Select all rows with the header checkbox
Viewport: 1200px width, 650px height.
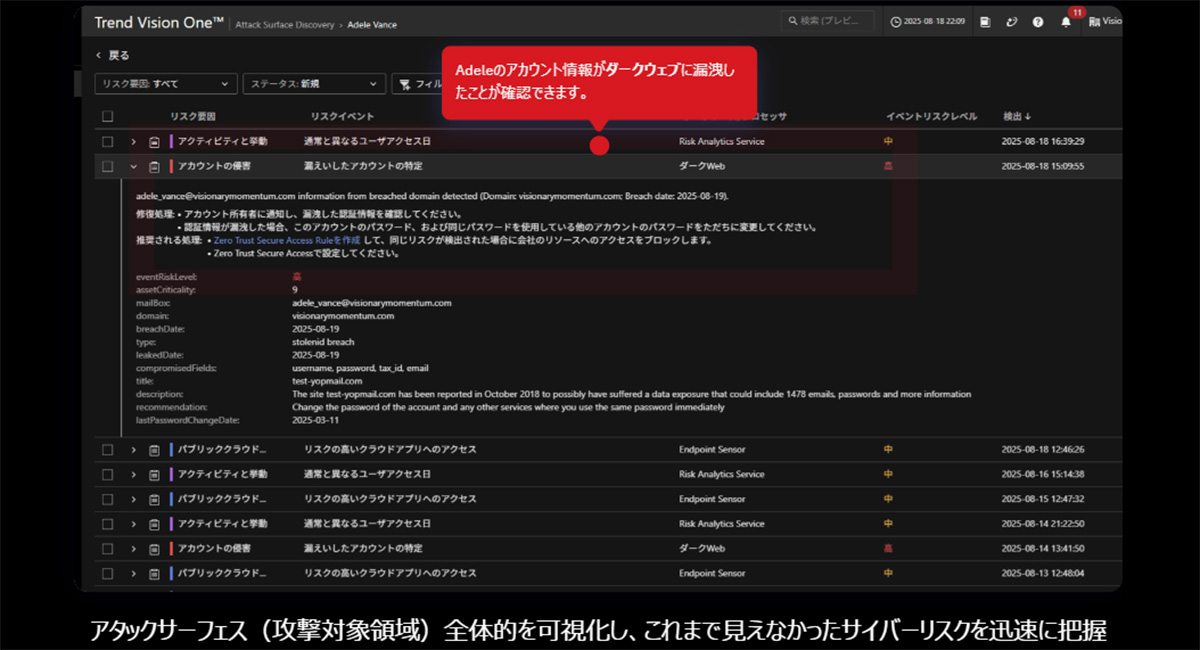coord(108,117)
